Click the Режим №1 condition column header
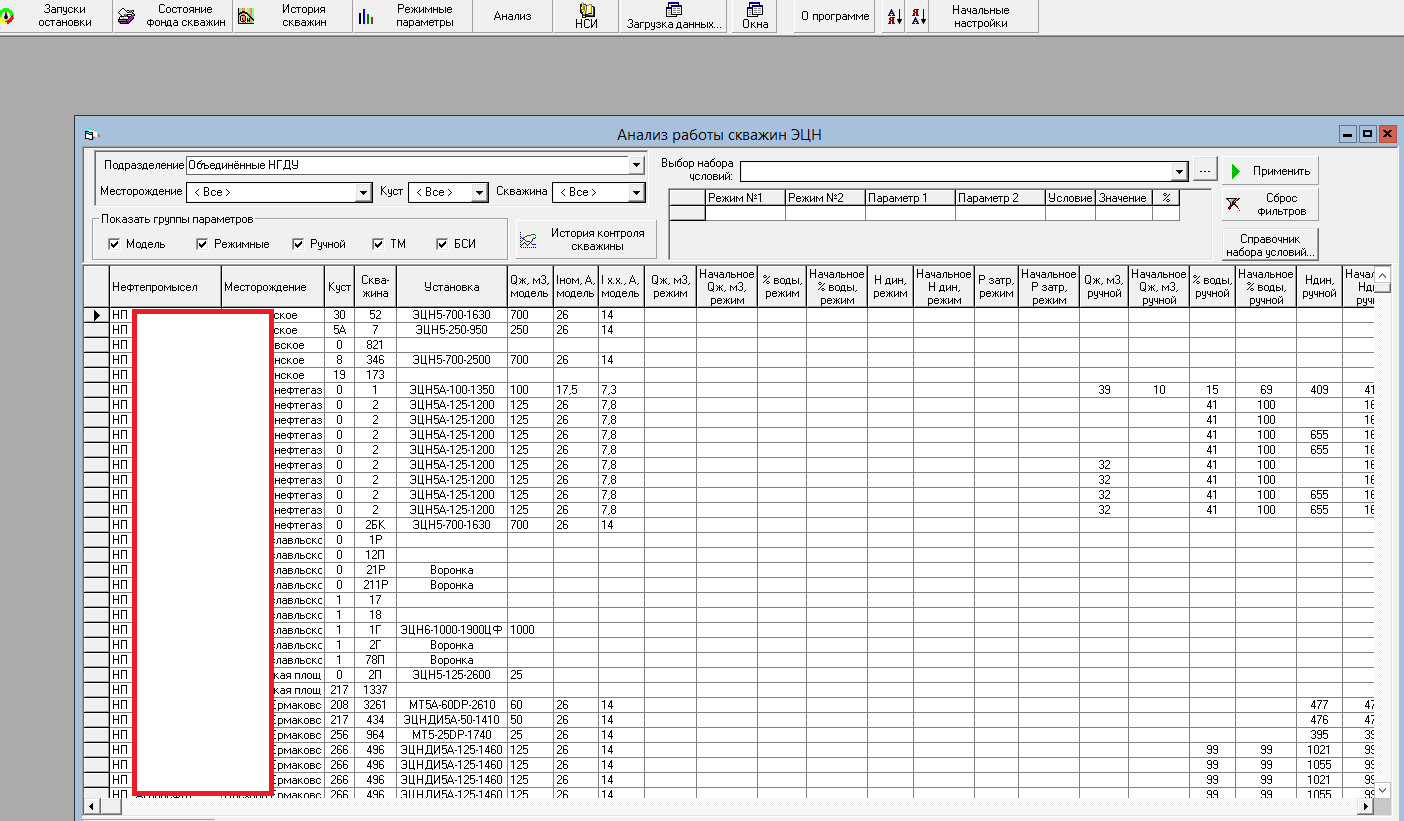The image size is (1404, 821). click(744, 198)
